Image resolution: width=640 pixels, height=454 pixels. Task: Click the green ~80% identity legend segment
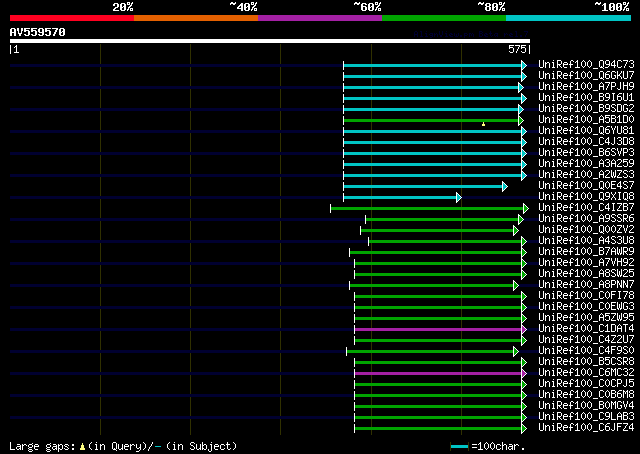(444, 18)
